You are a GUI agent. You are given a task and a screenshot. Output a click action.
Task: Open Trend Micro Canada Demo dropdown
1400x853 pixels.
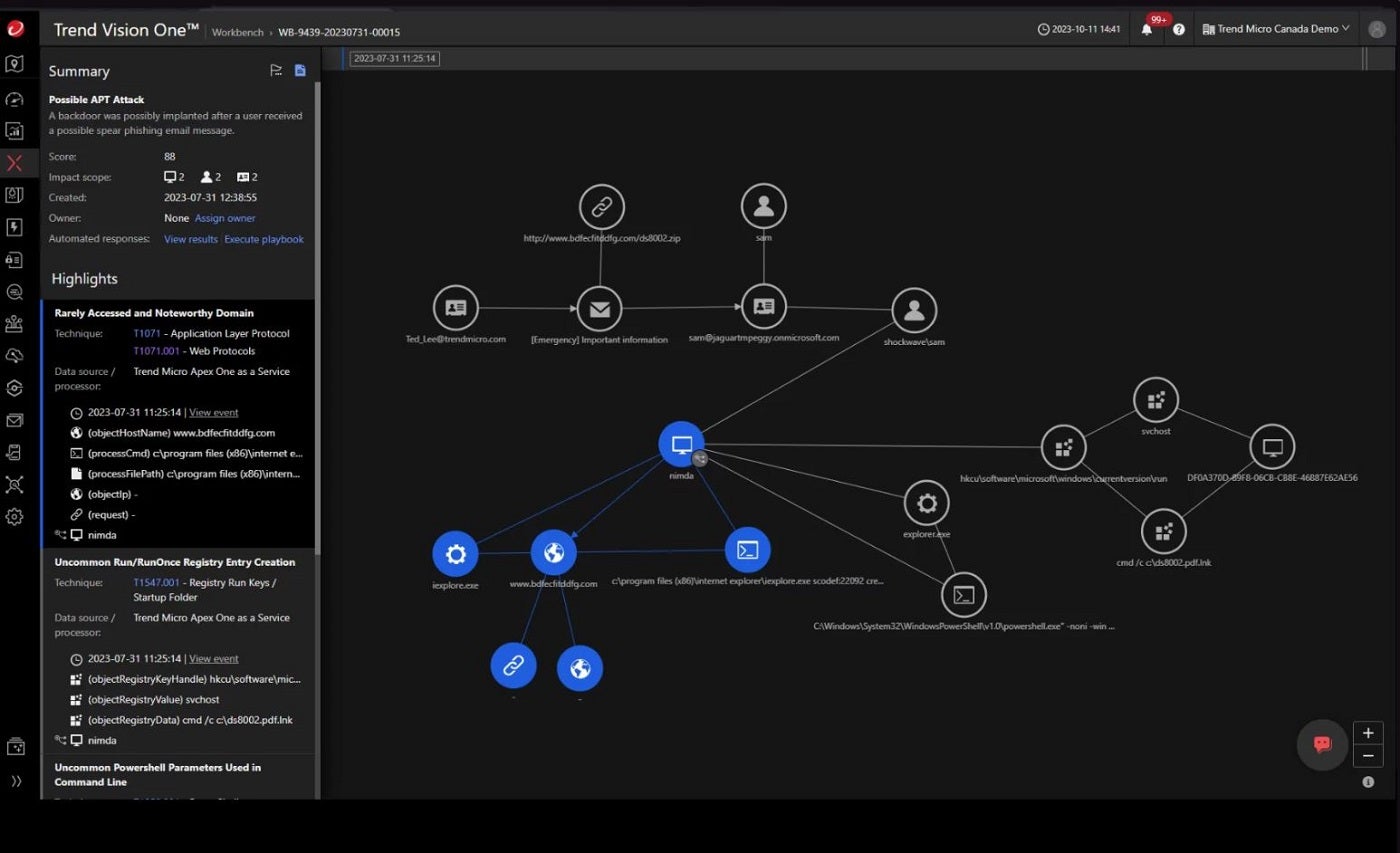pos(1276,29)
